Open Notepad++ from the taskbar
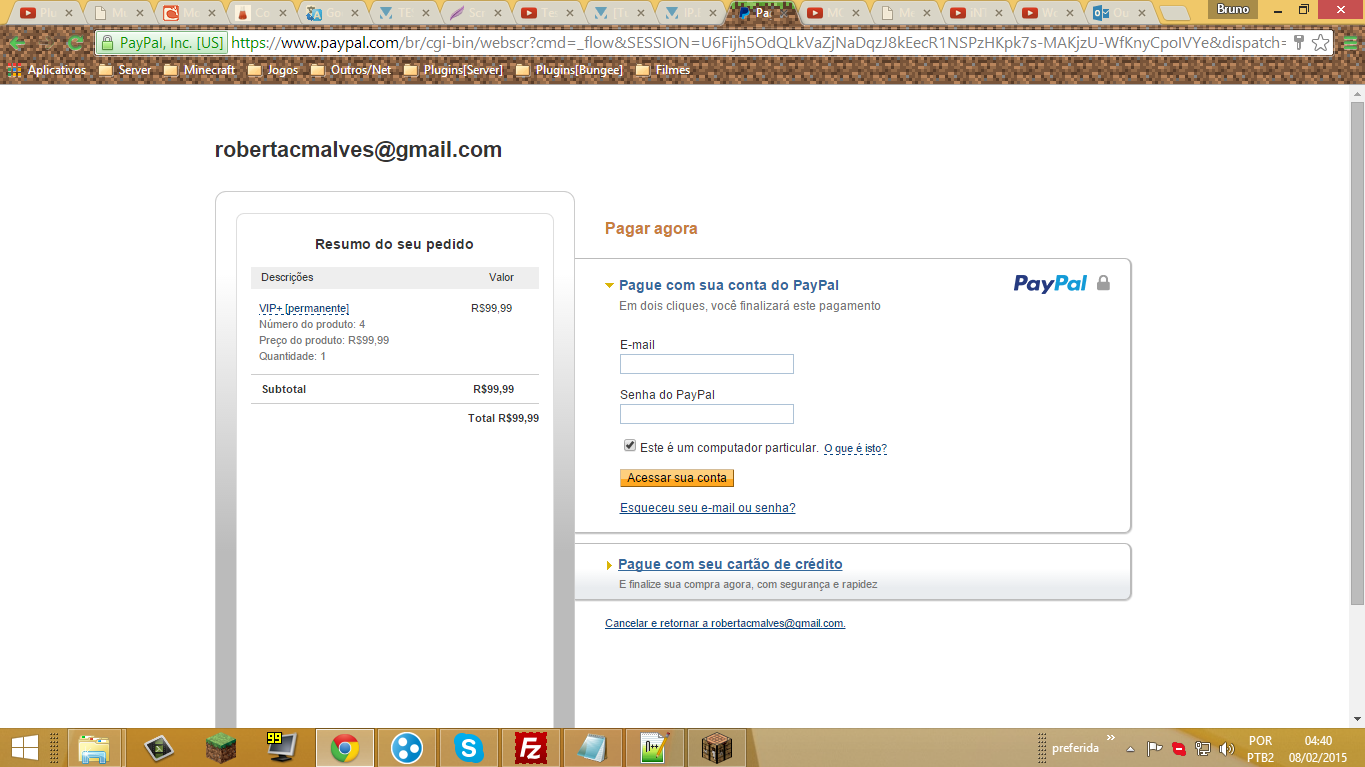Viewport: 1365px width, 767px height. [x=655, y=748]
